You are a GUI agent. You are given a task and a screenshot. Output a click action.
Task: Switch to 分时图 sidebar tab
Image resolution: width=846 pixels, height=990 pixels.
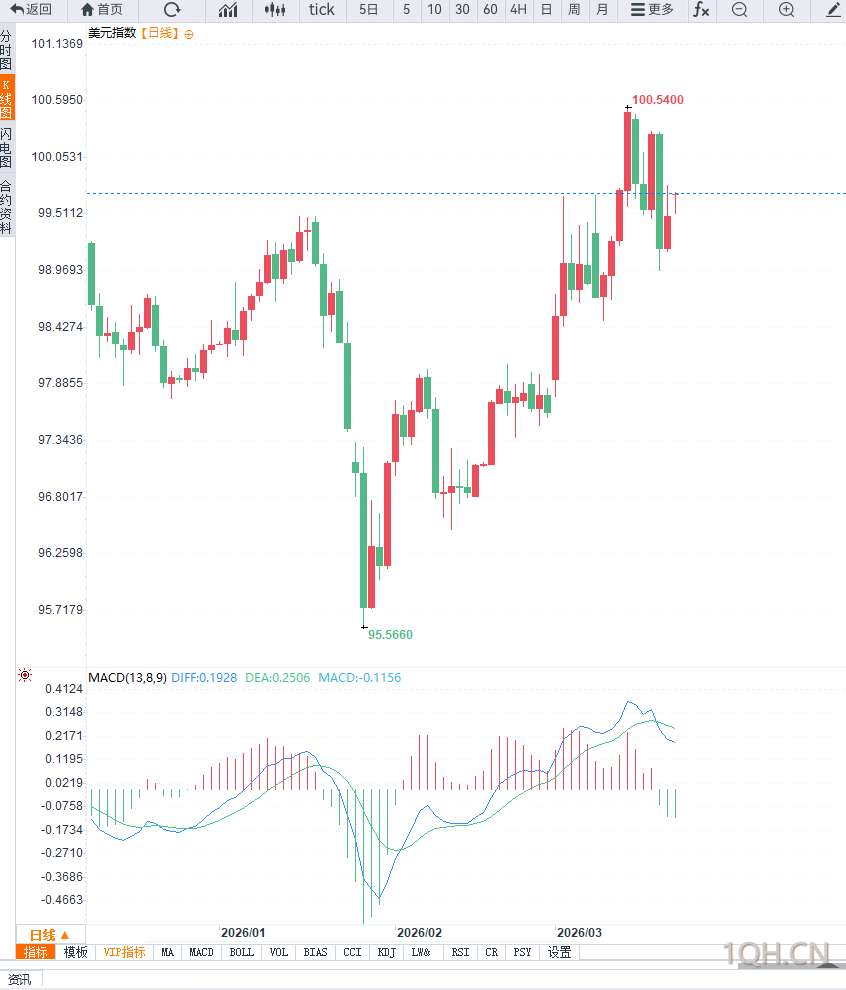[x=7, y=49]
